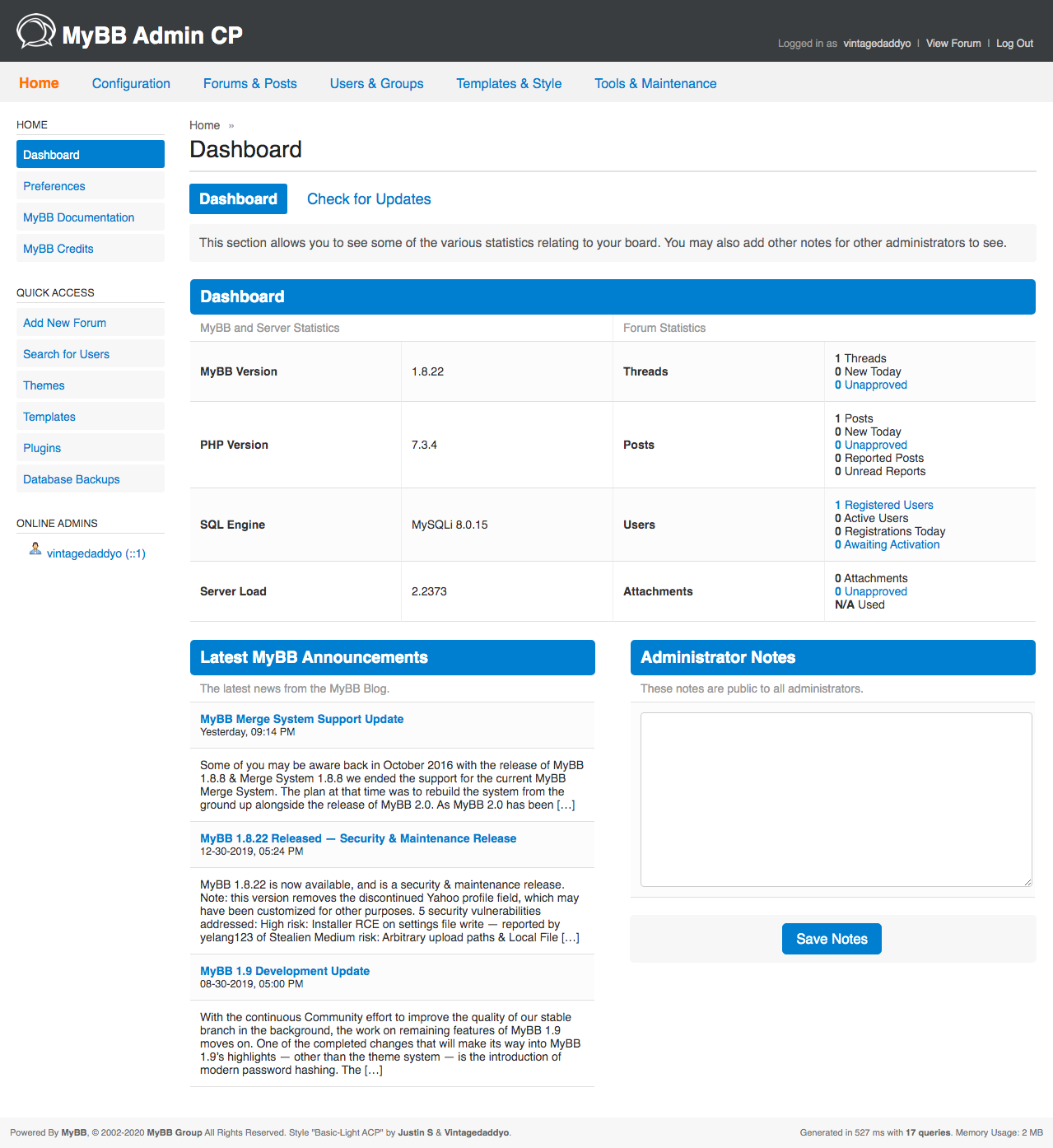
Task: Click inside the Administrator Notes text area
Action: [836, 799]
